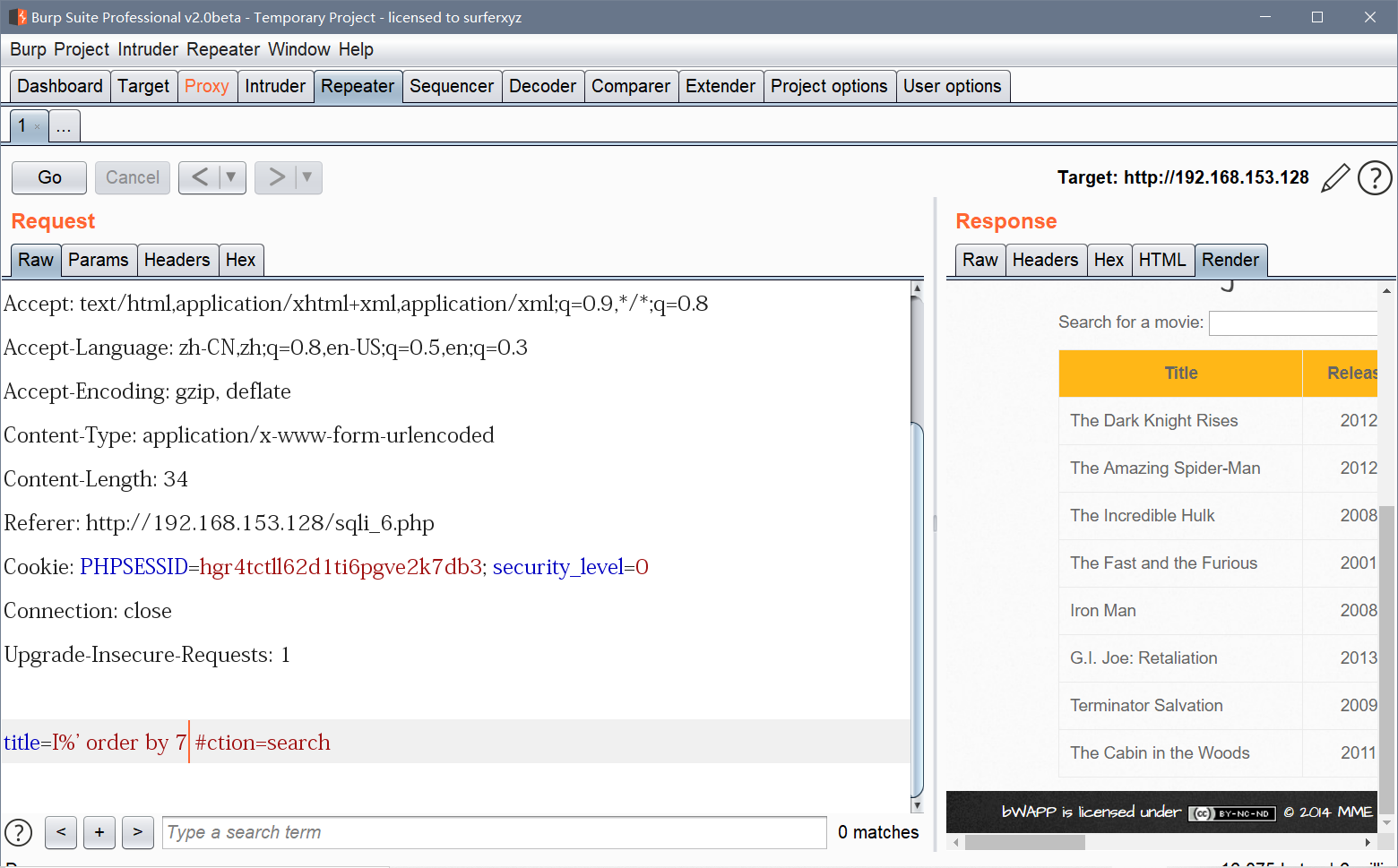Viewport: 1398px width, 868px height.
Task: Click the Search for a movie field
Action: coord(1293,322)
